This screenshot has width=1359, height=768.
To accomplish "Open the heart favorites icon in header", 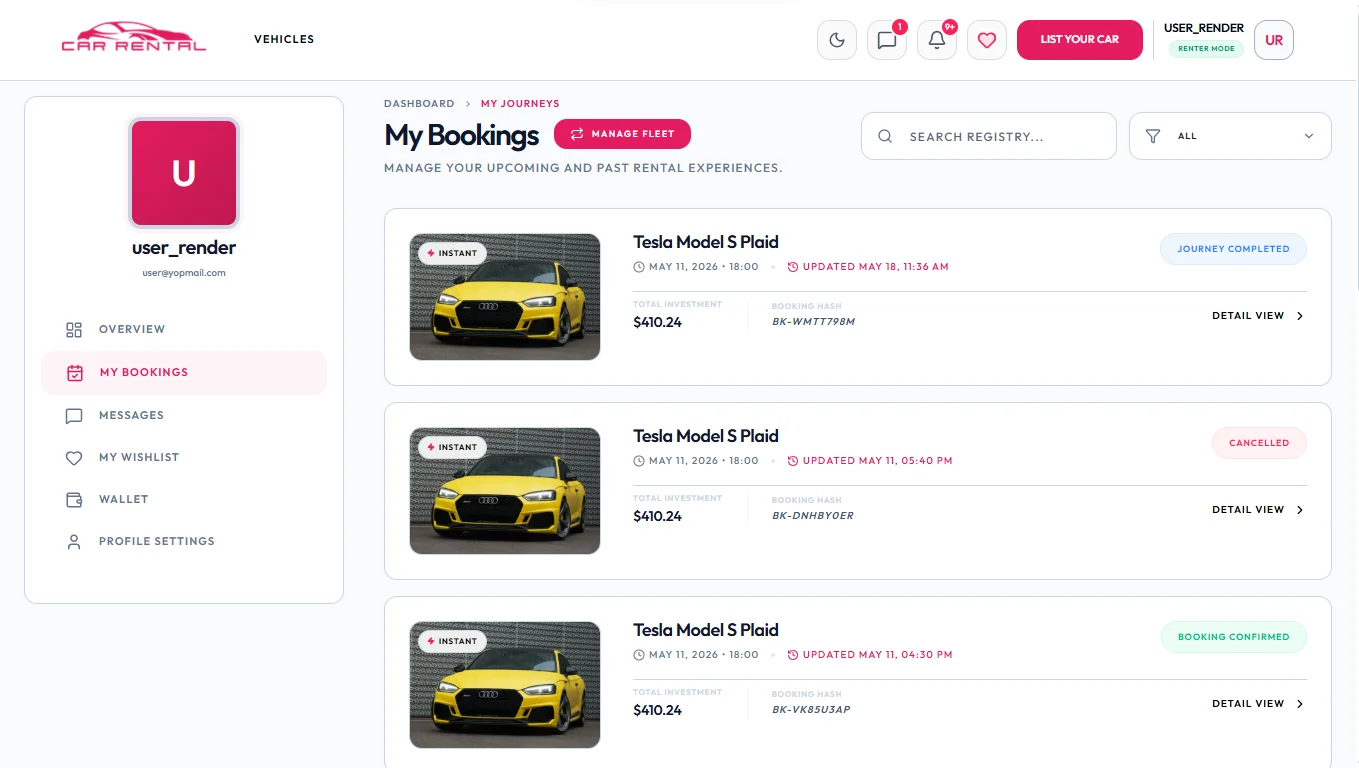I will (987, 40).
